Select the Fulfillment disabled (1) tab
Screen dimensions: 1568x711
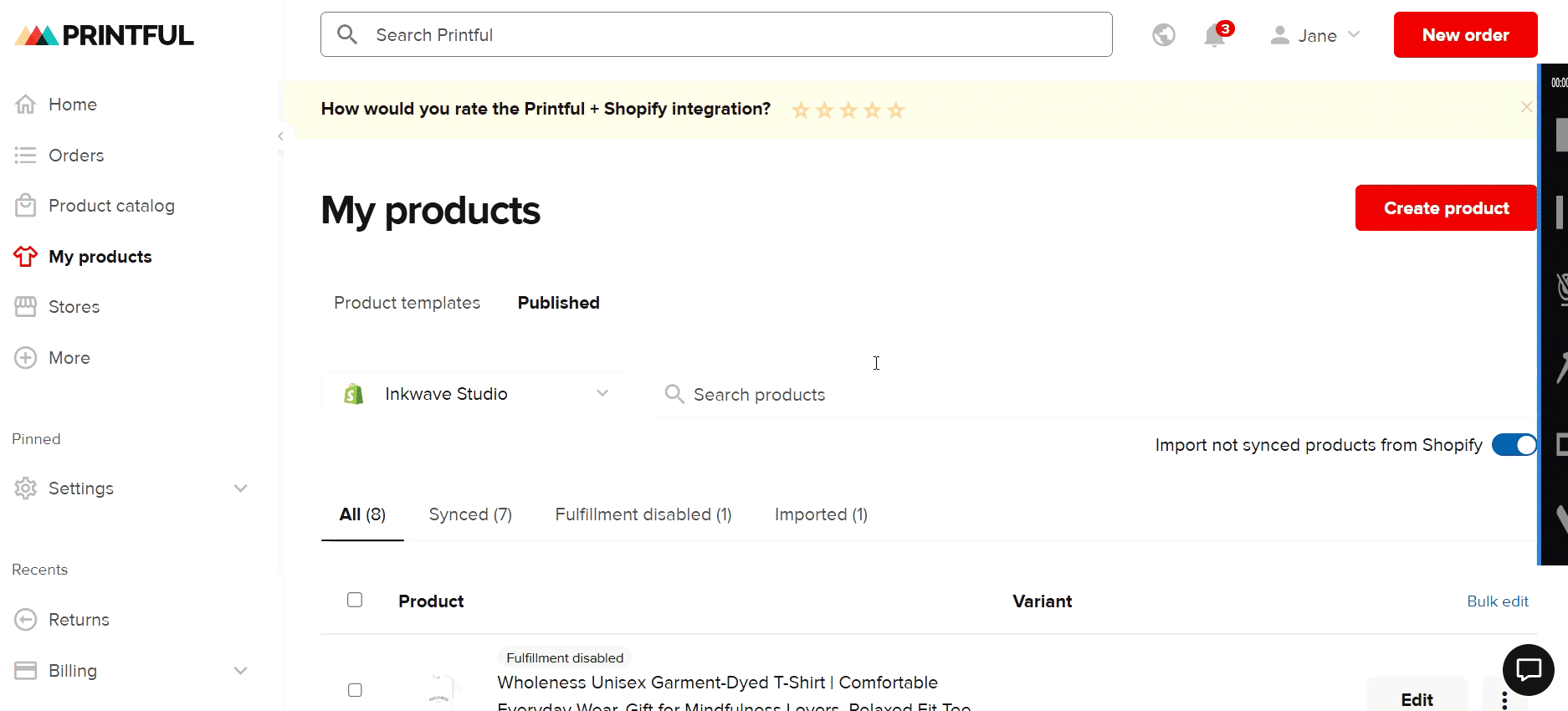(x=643, y=514)
